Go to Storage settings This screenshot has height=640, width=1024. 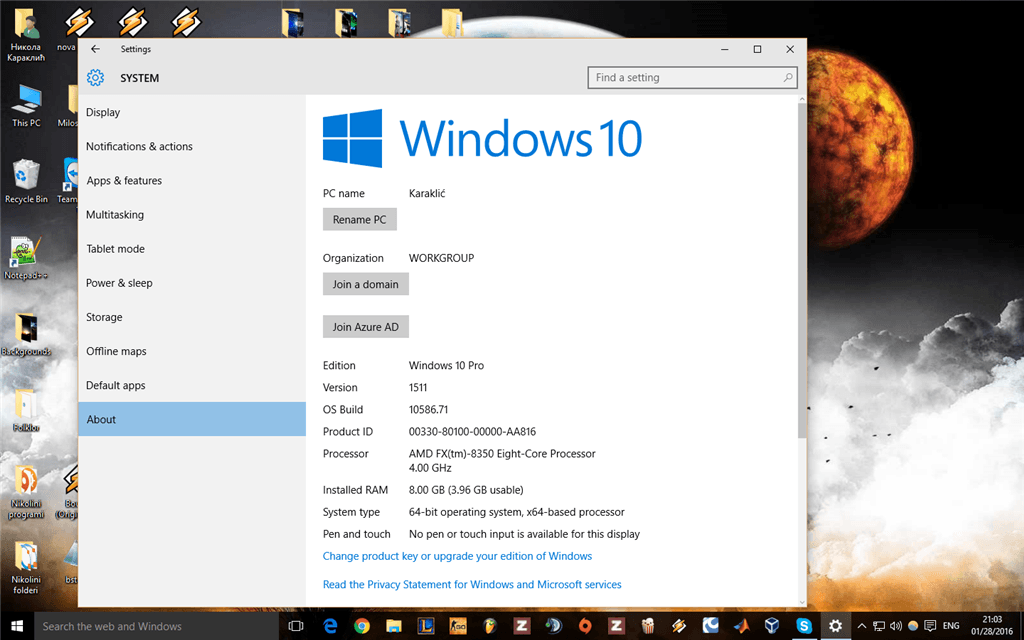[191, 317]
